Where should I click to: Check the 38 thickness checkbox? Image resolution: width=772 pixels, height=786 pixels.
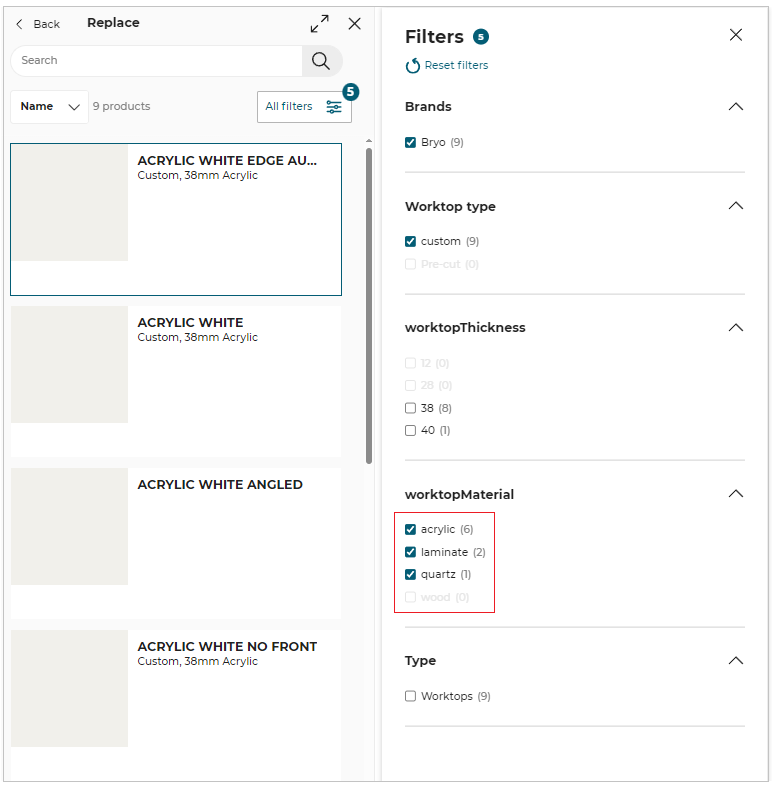pyautogui.click(x=410, y=408)
